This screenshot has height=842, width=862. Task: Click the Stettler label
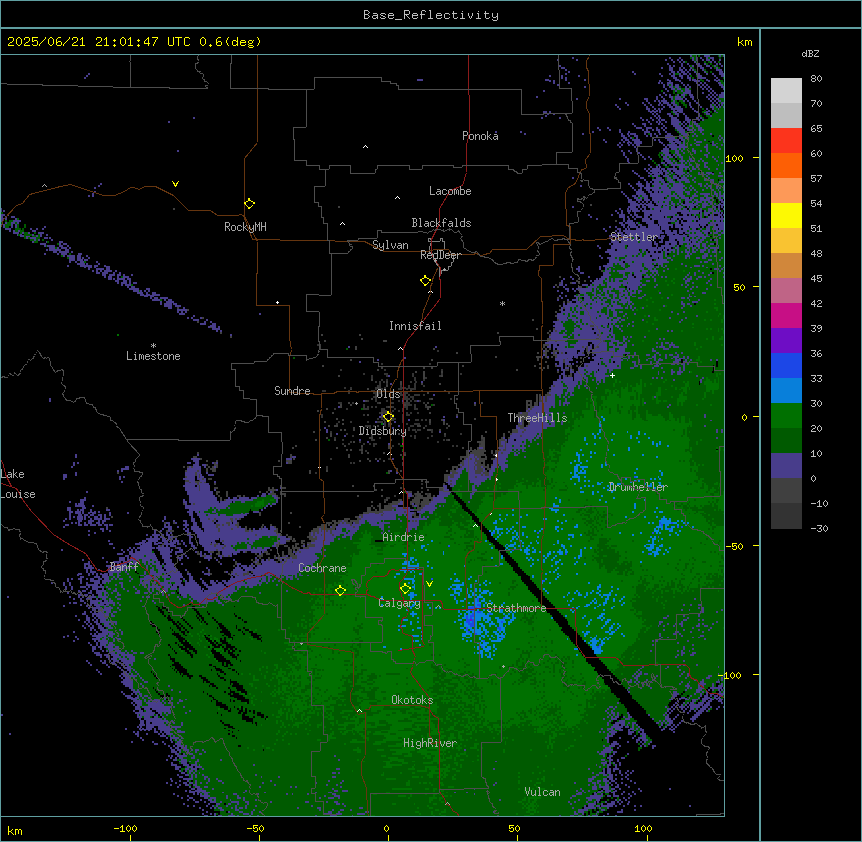point(634,237)
